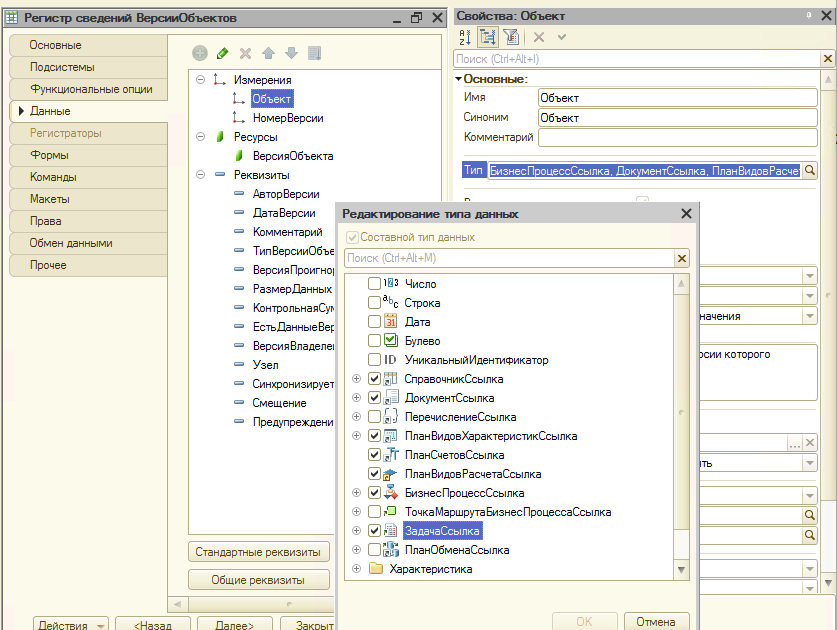This screenshot has width=837, height=630.
Task: Expand the Характеристика folder node
Action: tap(356, 569)
